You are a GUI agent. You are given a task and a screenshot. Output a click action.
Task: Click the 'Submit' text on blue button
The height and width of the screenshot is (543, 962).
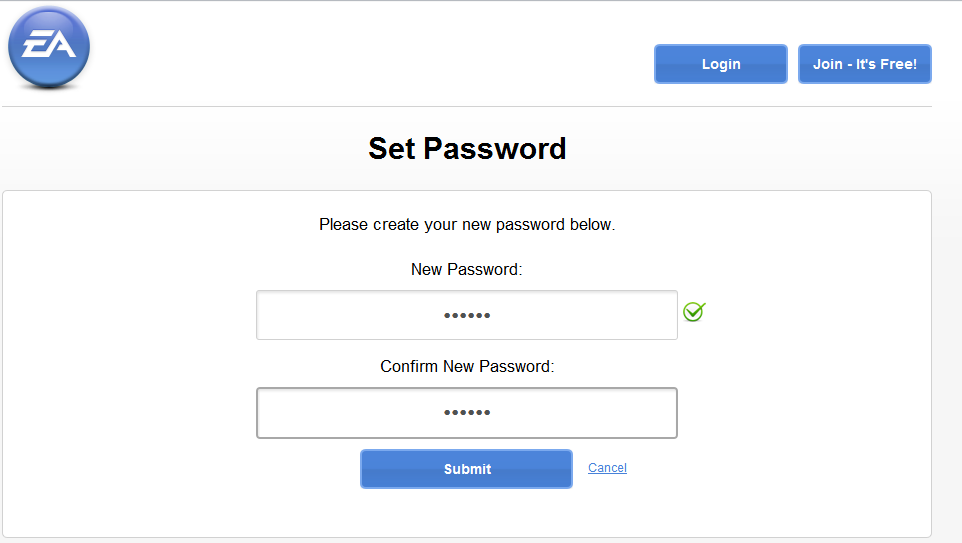[468, 469]
